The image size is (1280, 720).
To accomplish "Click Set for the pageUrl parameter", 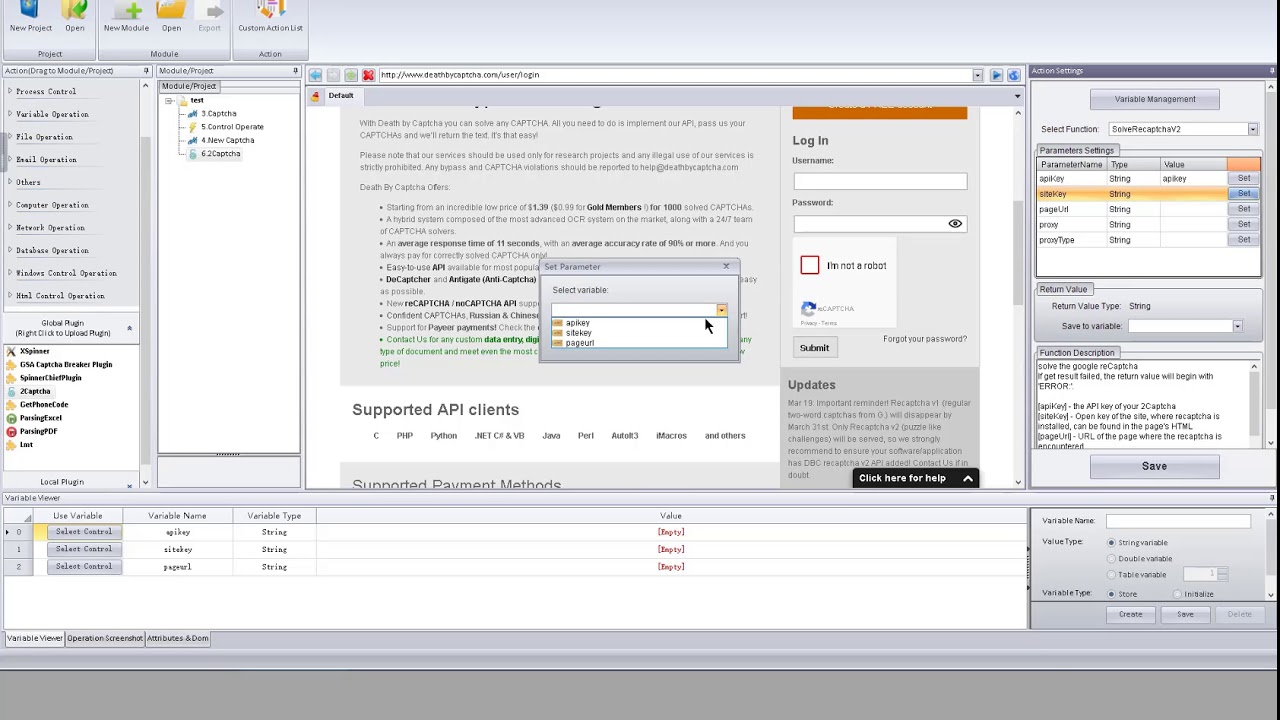I will coord(1244,209).
